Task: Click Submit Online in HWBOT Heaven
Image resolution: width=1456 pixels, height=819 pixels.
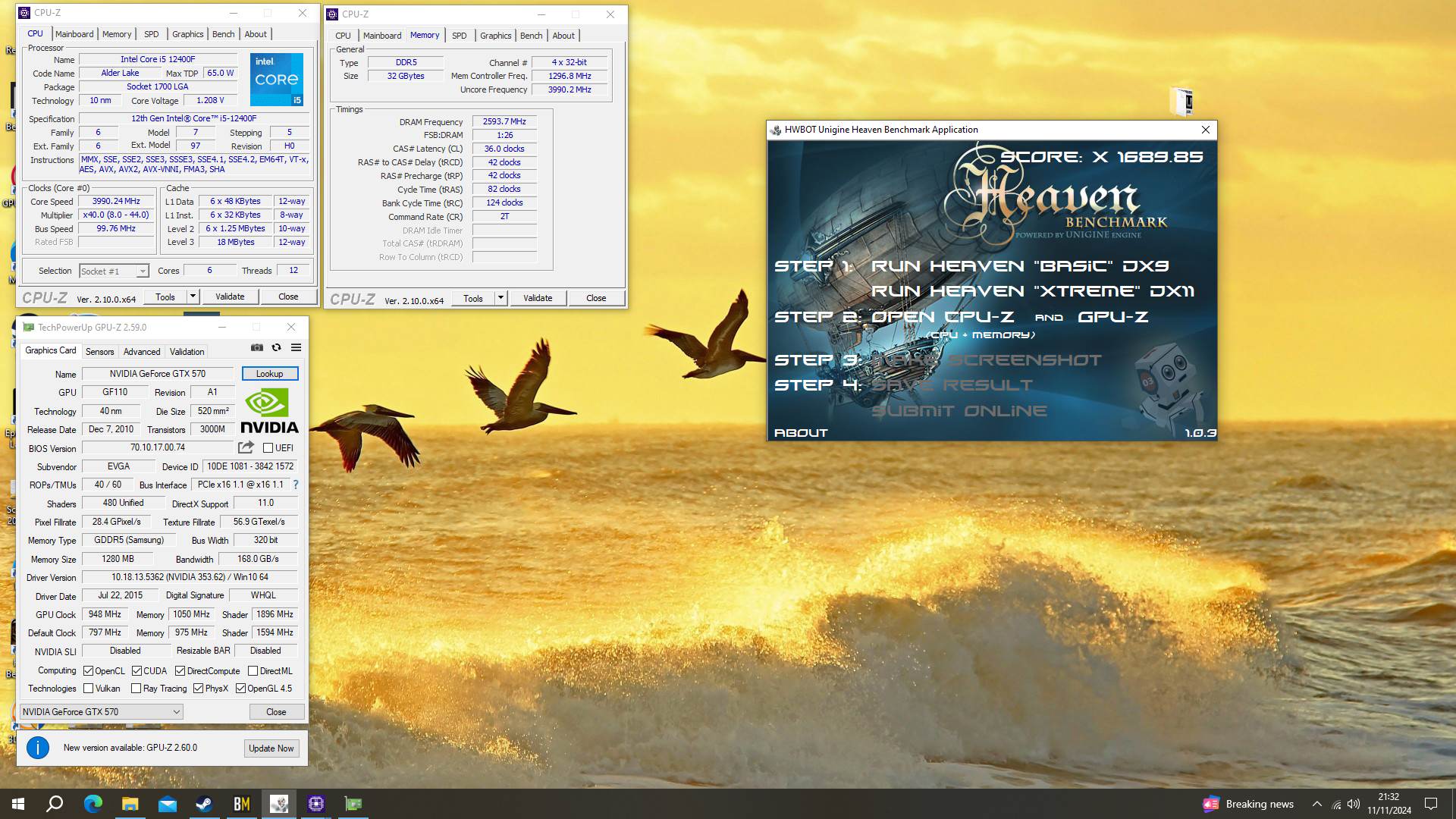Action: tap(959, 411)
